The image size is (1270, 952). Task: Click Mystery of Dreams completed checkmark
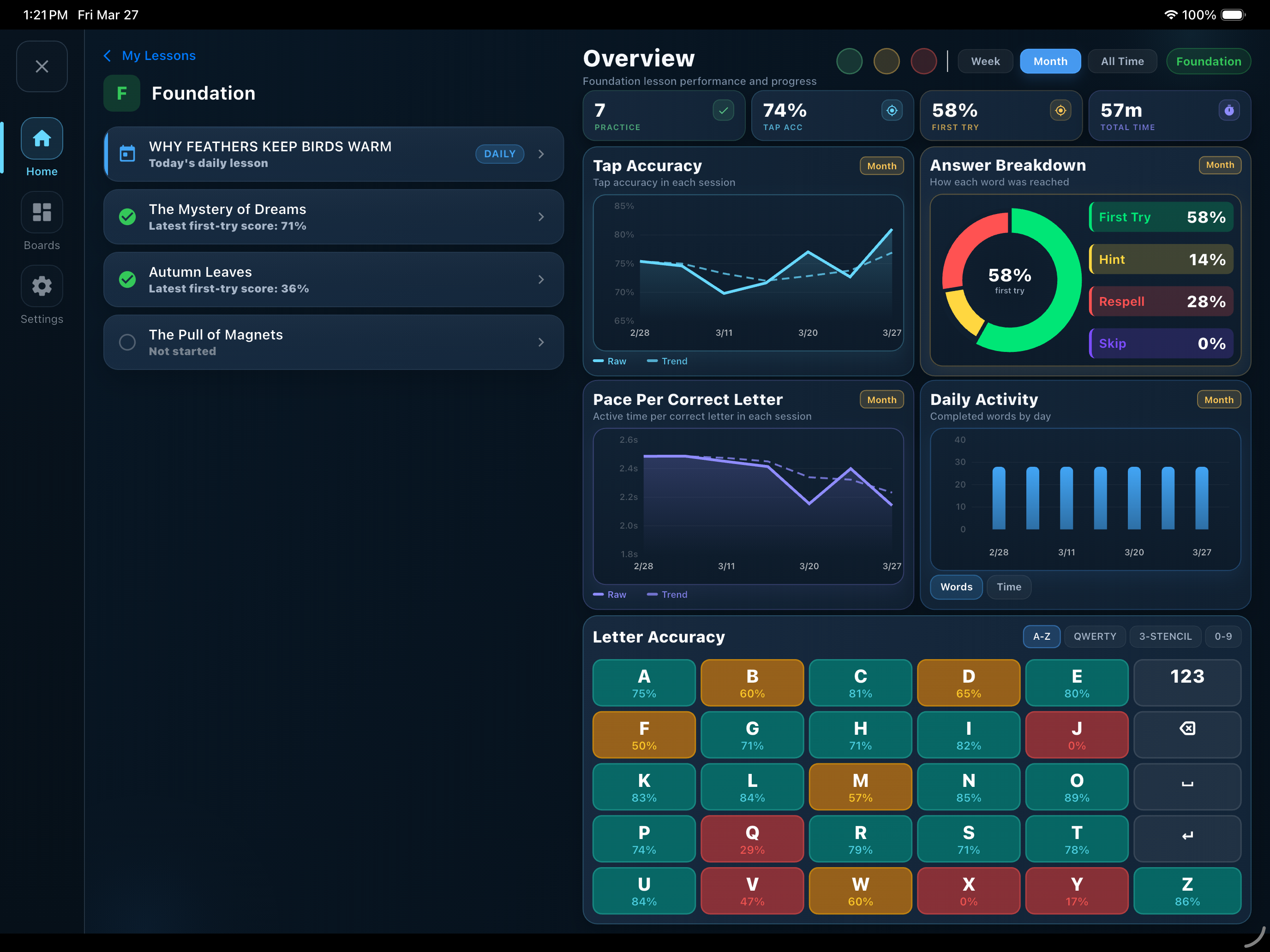(127, 217)
